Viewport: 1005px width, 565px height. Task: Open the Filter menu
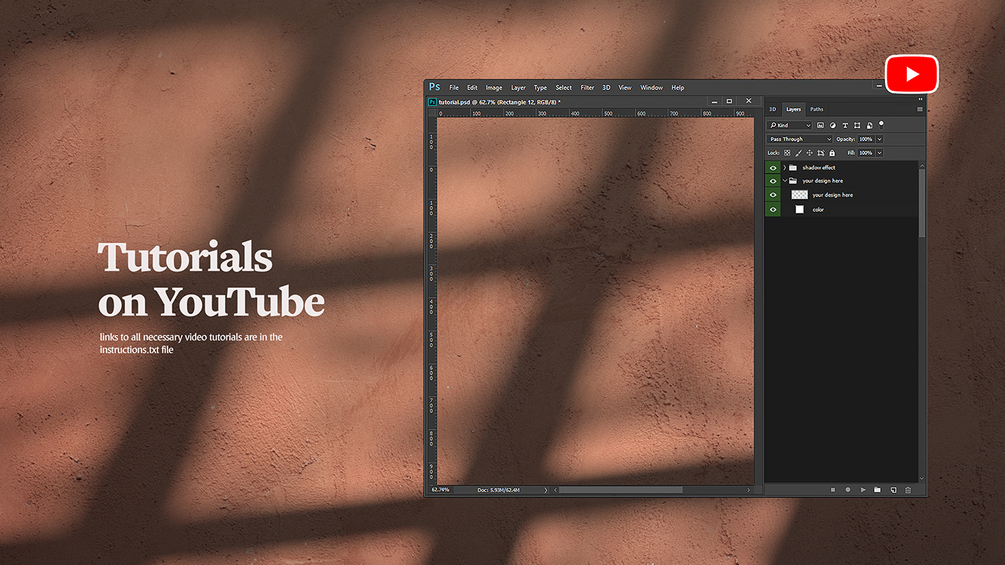587,88
